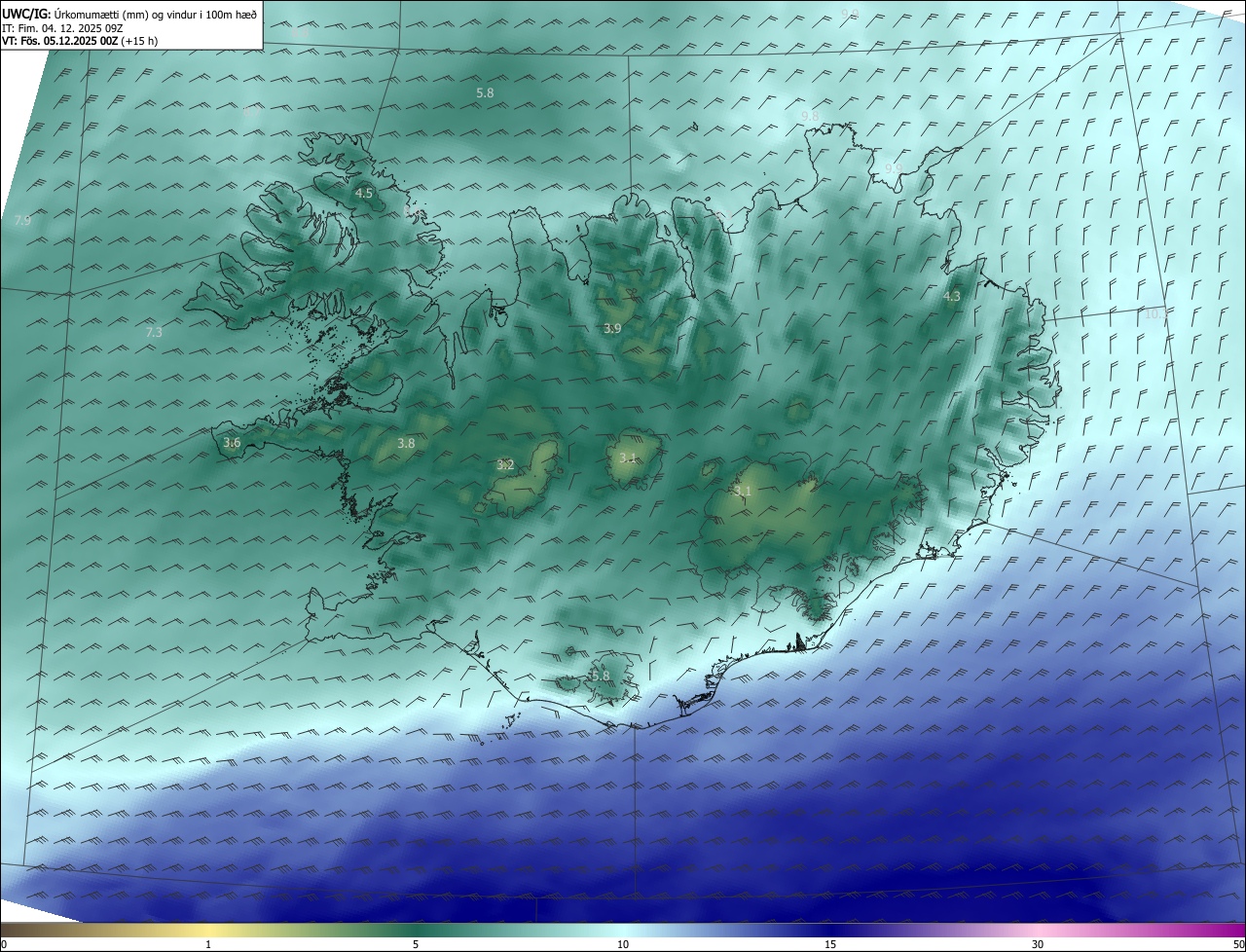
Task: Click the 0 tick on the color scale
Action: click(x=4, y=944)
